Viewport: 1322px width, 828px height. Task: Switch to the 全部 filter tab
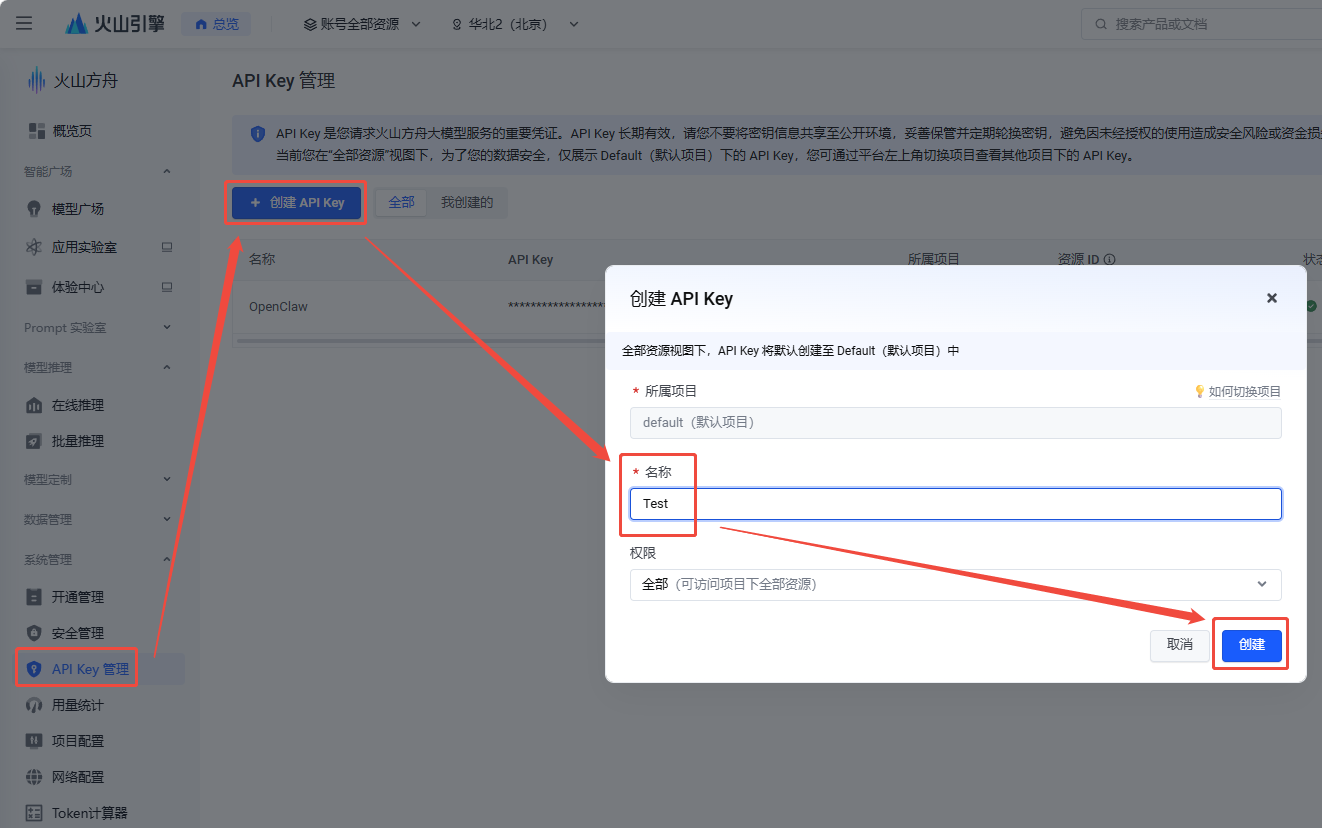pos(401,202)
